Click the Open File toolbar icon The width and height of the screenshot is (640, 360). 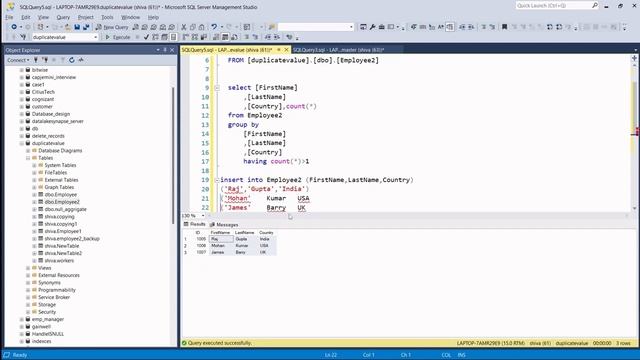click(68, 27)
